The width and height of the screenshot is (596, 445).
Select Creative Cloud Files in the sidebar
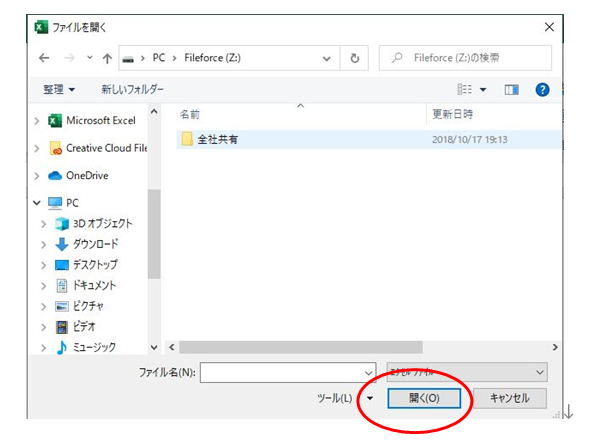coord(98,148)
